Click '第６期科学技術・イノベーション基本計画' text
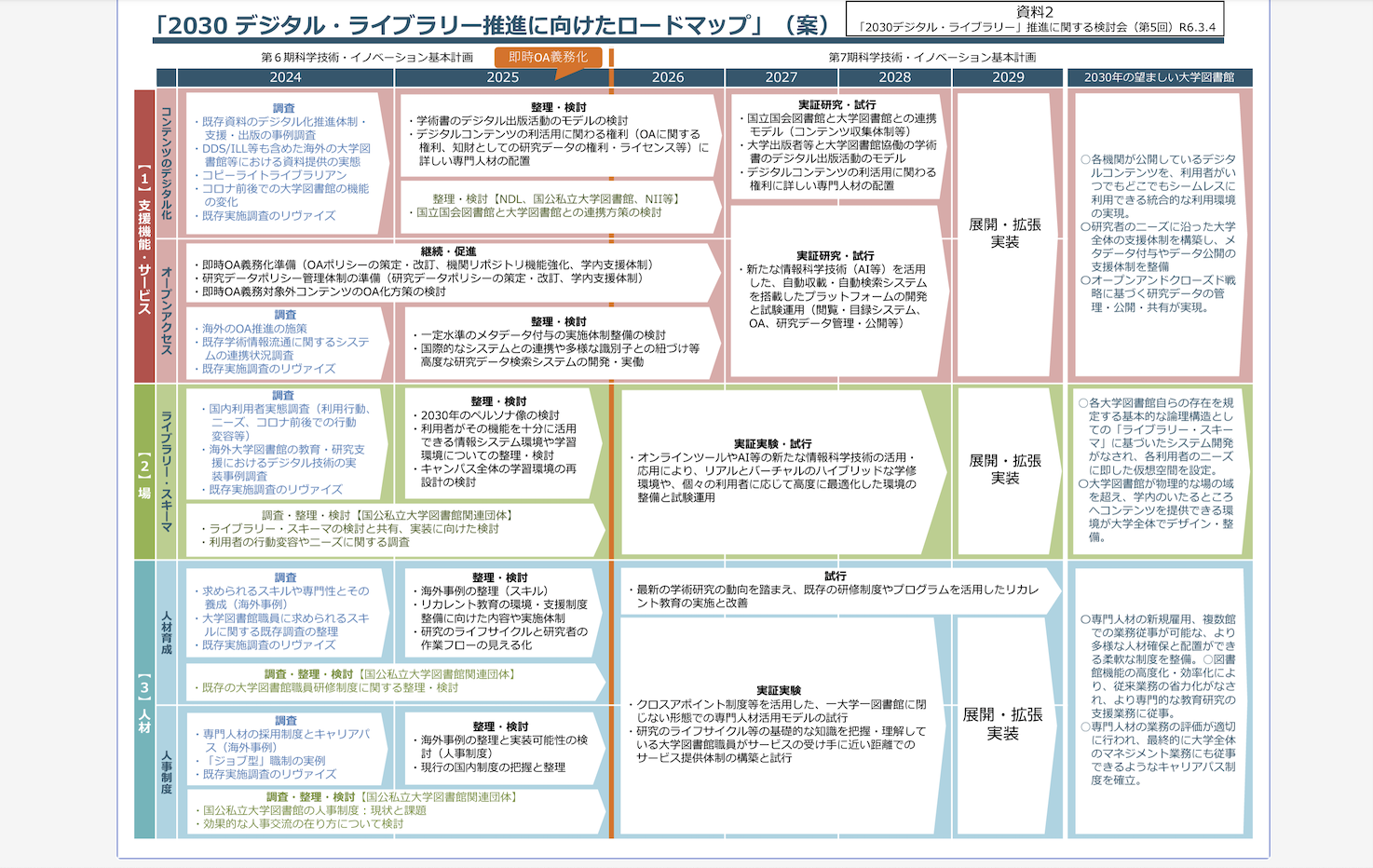 [367, 58]
